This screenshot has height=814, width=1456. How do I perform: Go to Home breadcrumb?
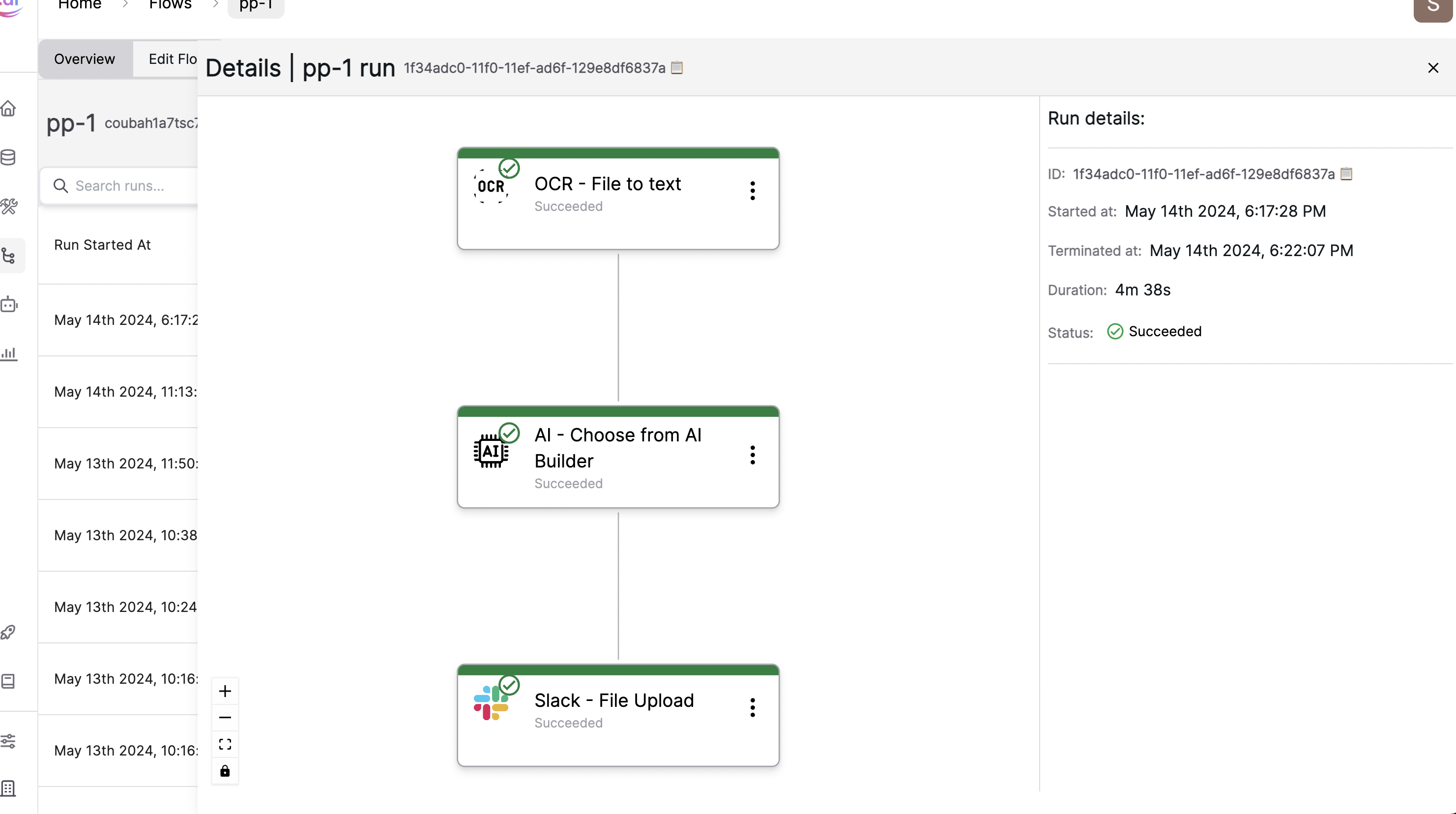point(80,5)
